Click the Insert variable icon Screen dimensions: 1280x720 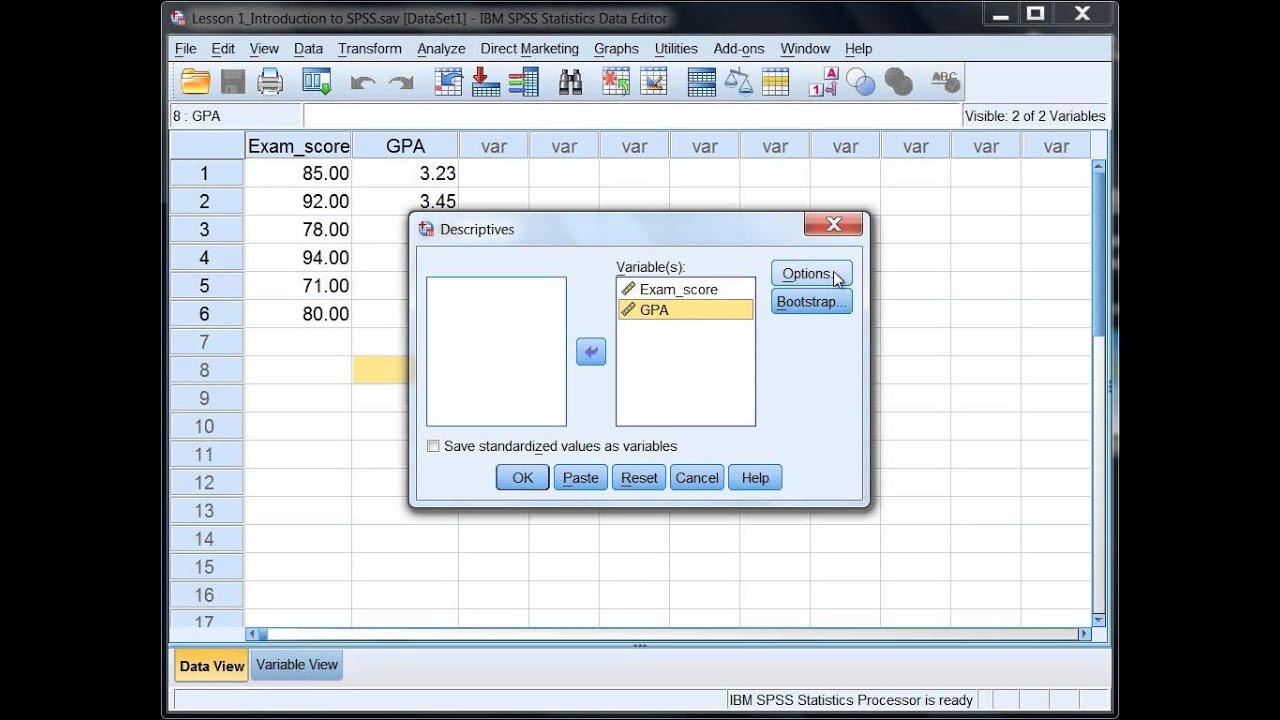click(653, 82)
